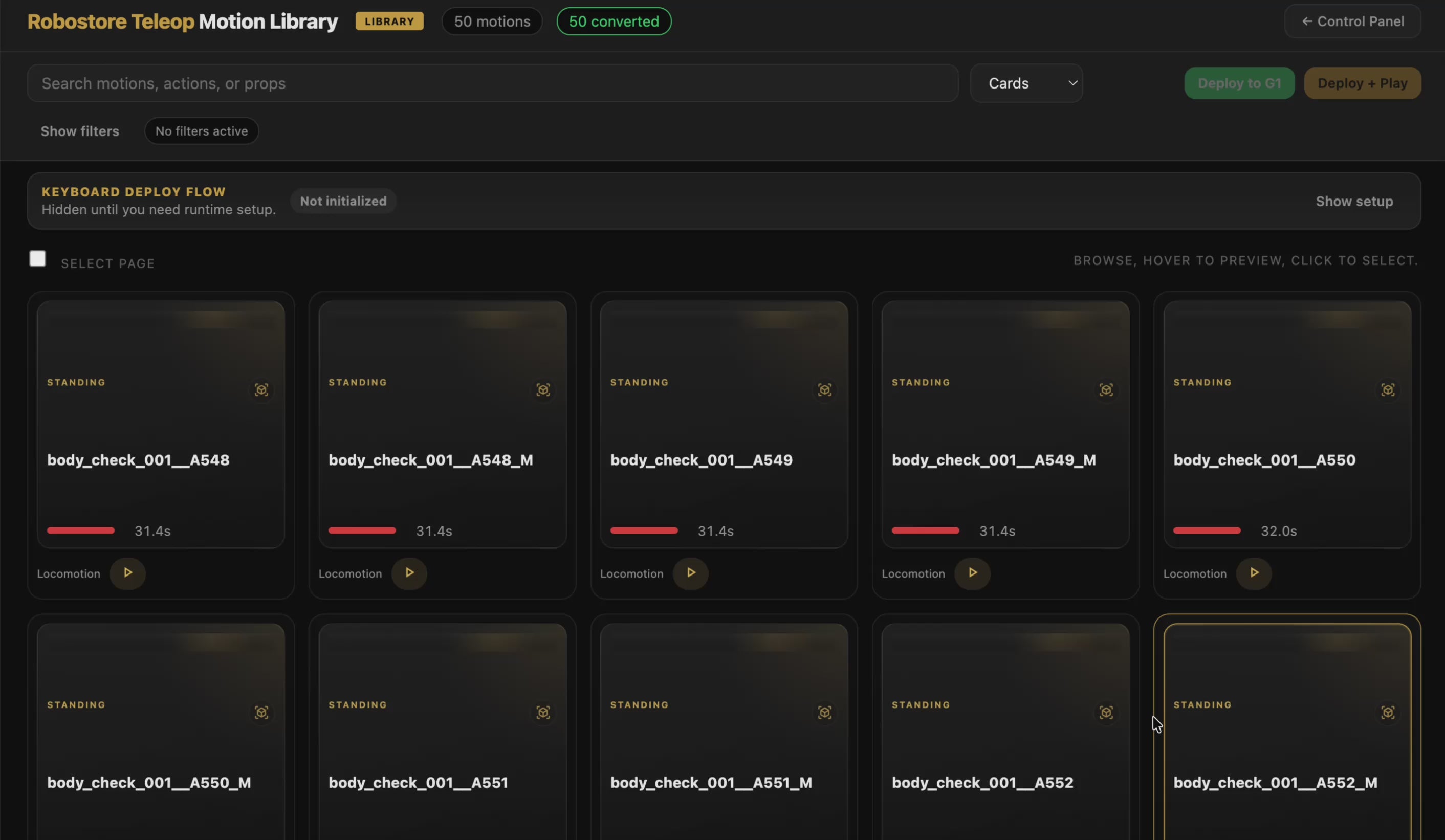This screenshot has height=840, width=1445.
Task: Focus the search motions input field
Action: point(492,83)
